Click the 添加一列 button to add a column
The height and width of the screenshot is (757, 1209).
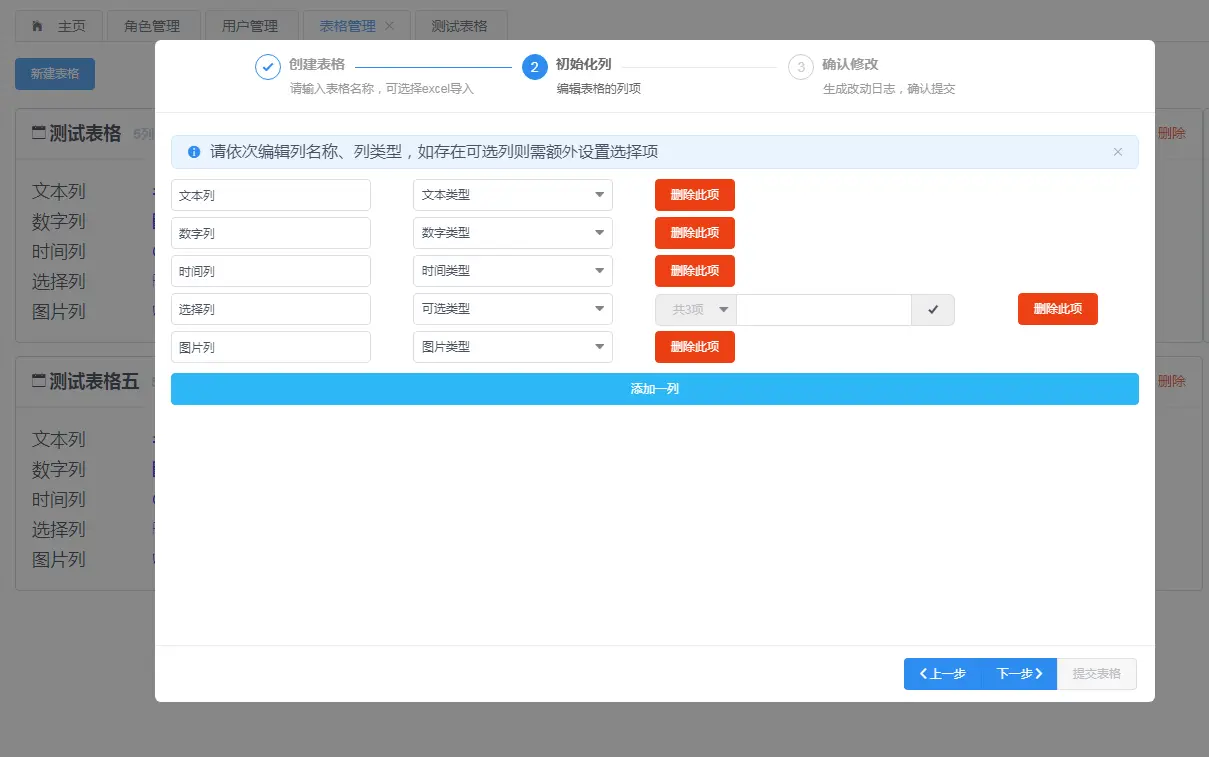coord(655,389)
